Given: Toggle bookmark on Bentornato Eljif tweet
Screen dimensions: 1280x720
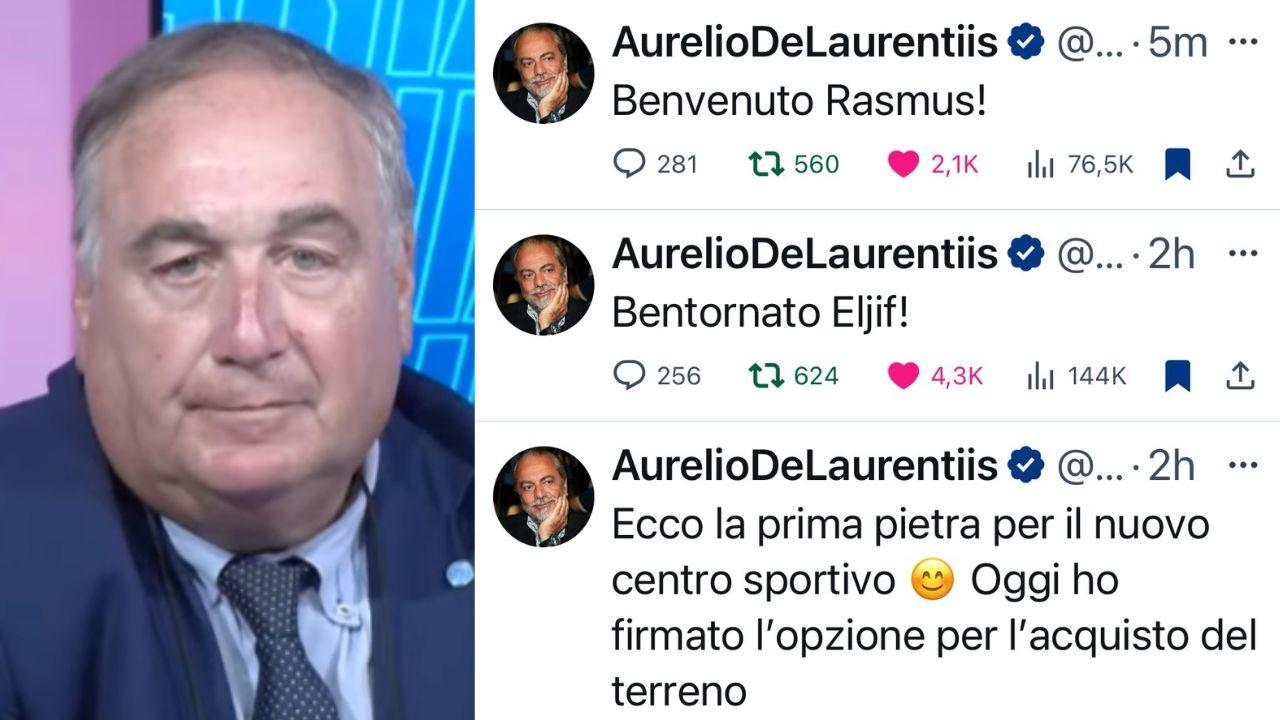Looking at the screenshot, I should pyautogui.click(x=1177, y=376).
